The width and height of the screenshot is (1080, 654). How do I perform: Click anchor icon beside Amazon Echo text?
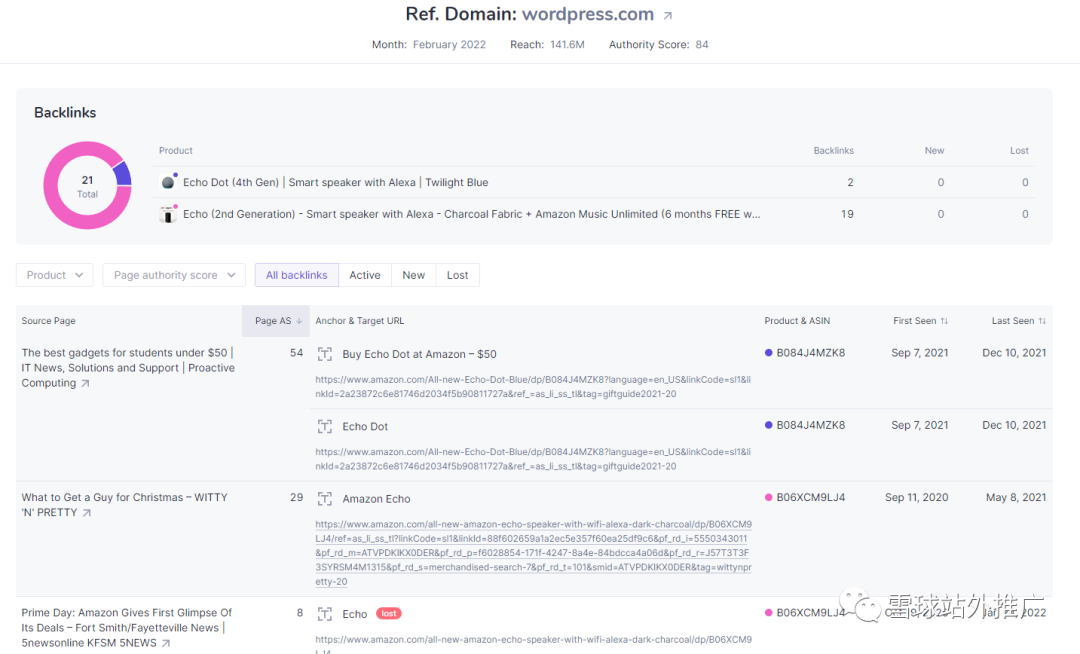pos(325,499)
